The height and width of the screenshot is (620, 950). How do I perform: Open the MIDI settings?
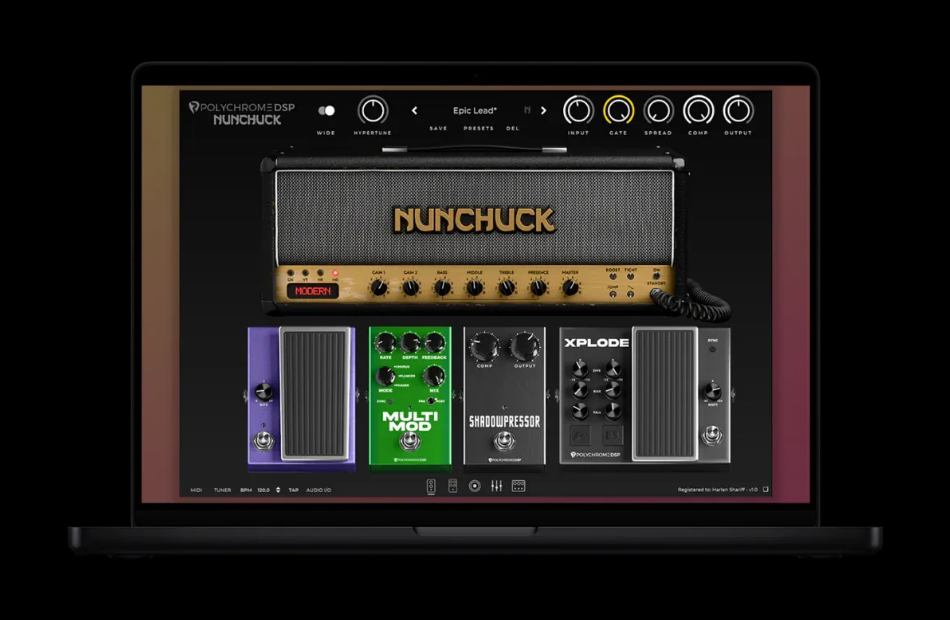196,490
